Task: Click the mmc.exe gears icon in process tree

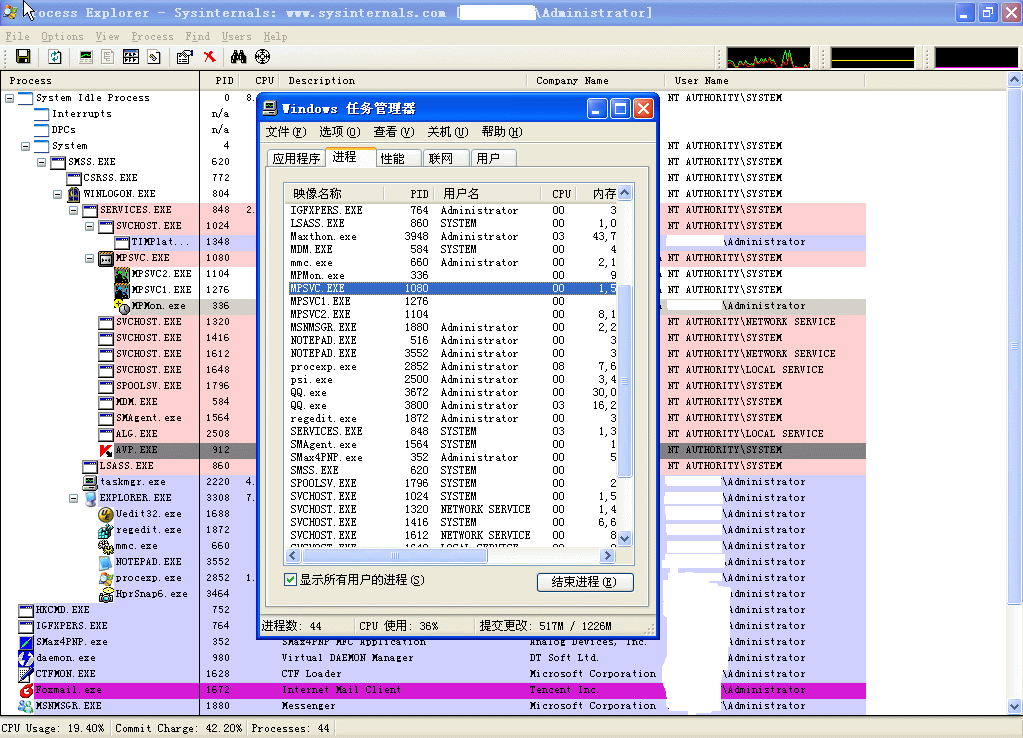Action: 106,546
